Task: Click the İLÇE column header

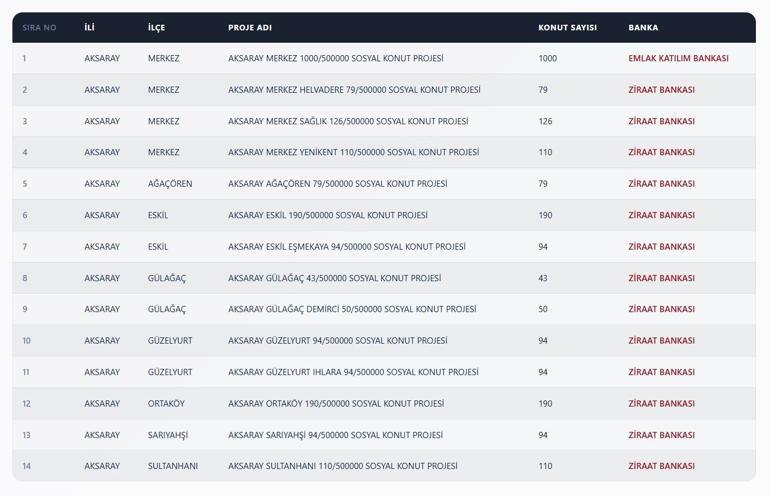Action: coord(157,28)
